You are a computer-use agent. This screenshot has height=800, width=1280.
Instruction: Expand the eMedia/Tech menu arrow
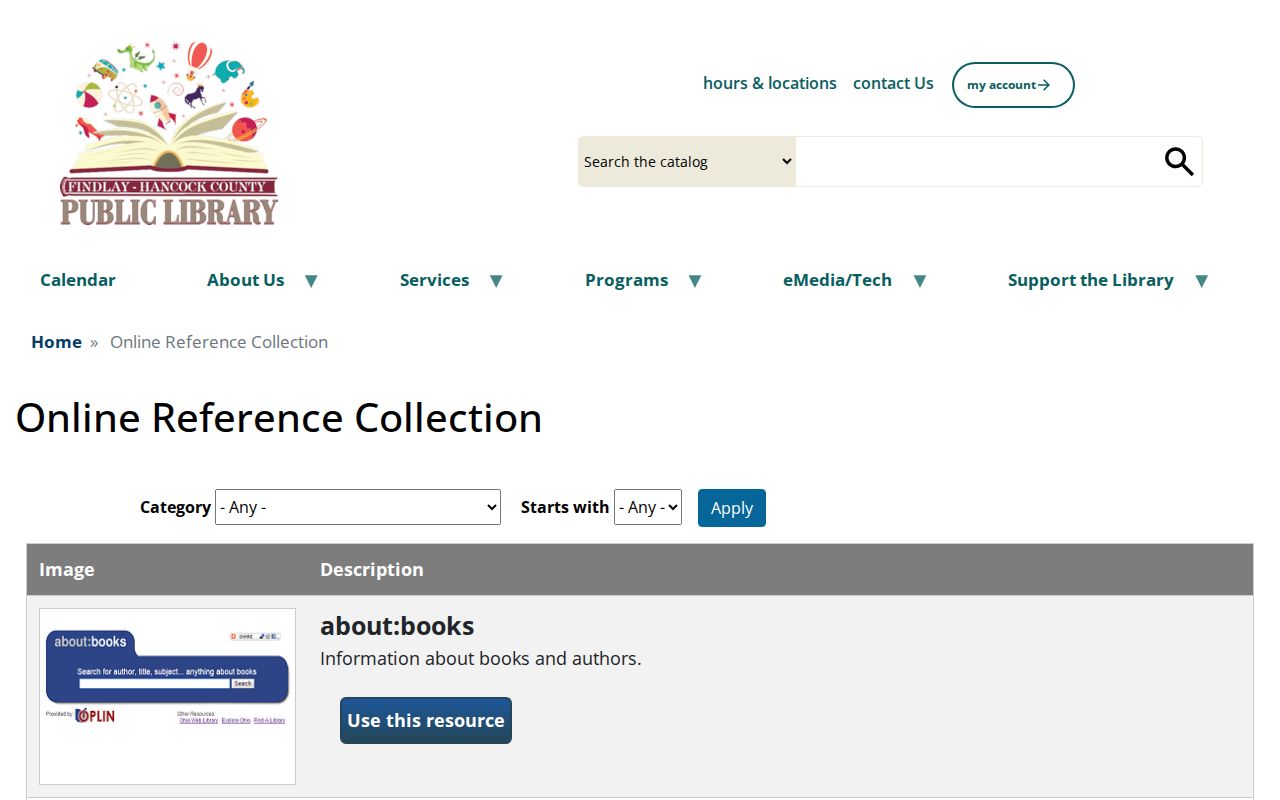[920, 281]
